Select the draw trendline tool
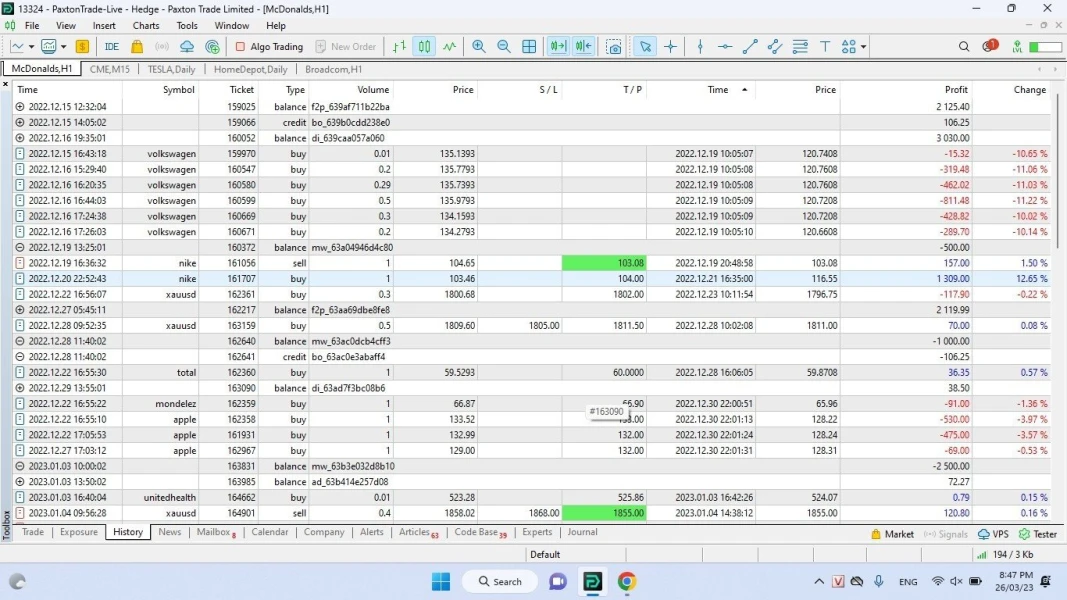This screenshot has width=1067, height=600. click(x=750, y=46)
